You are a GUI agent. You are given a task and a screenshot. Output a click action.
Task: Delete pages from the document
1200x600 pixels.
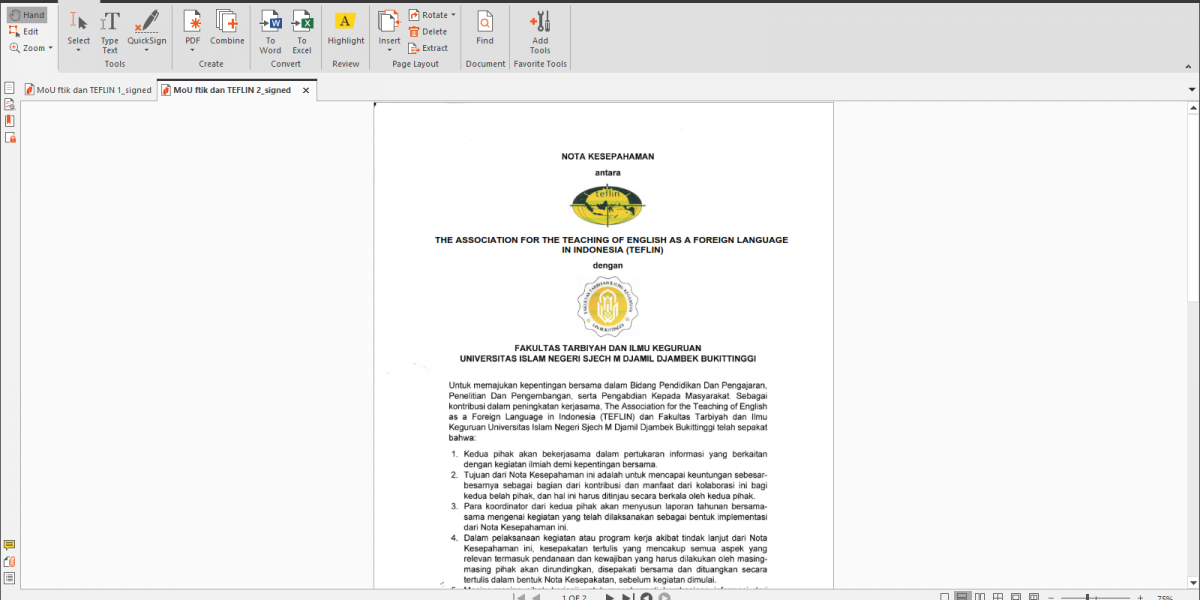click(428, 31)
